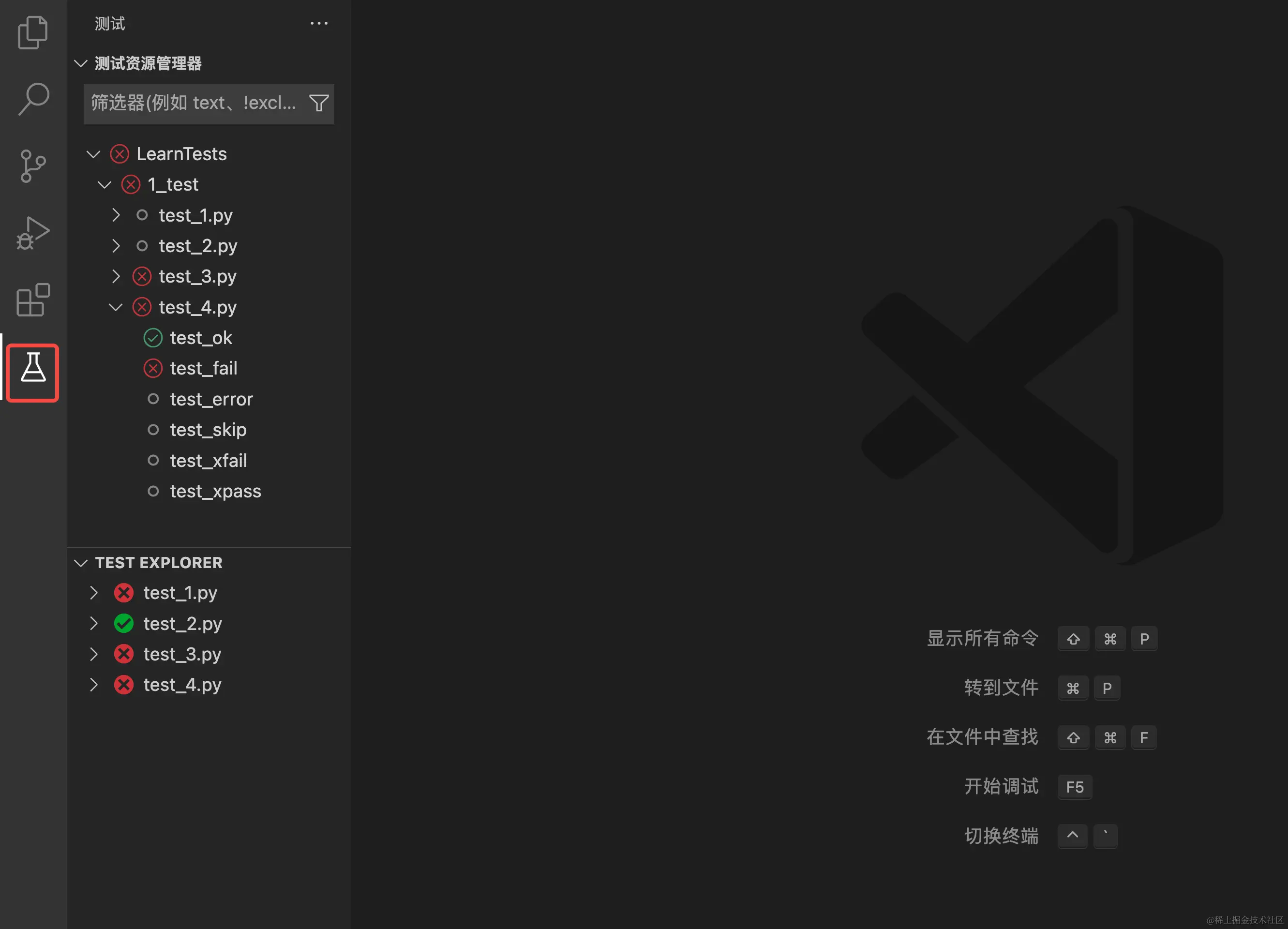Collapse test_4.py in the test resource manager

(116, 307)
